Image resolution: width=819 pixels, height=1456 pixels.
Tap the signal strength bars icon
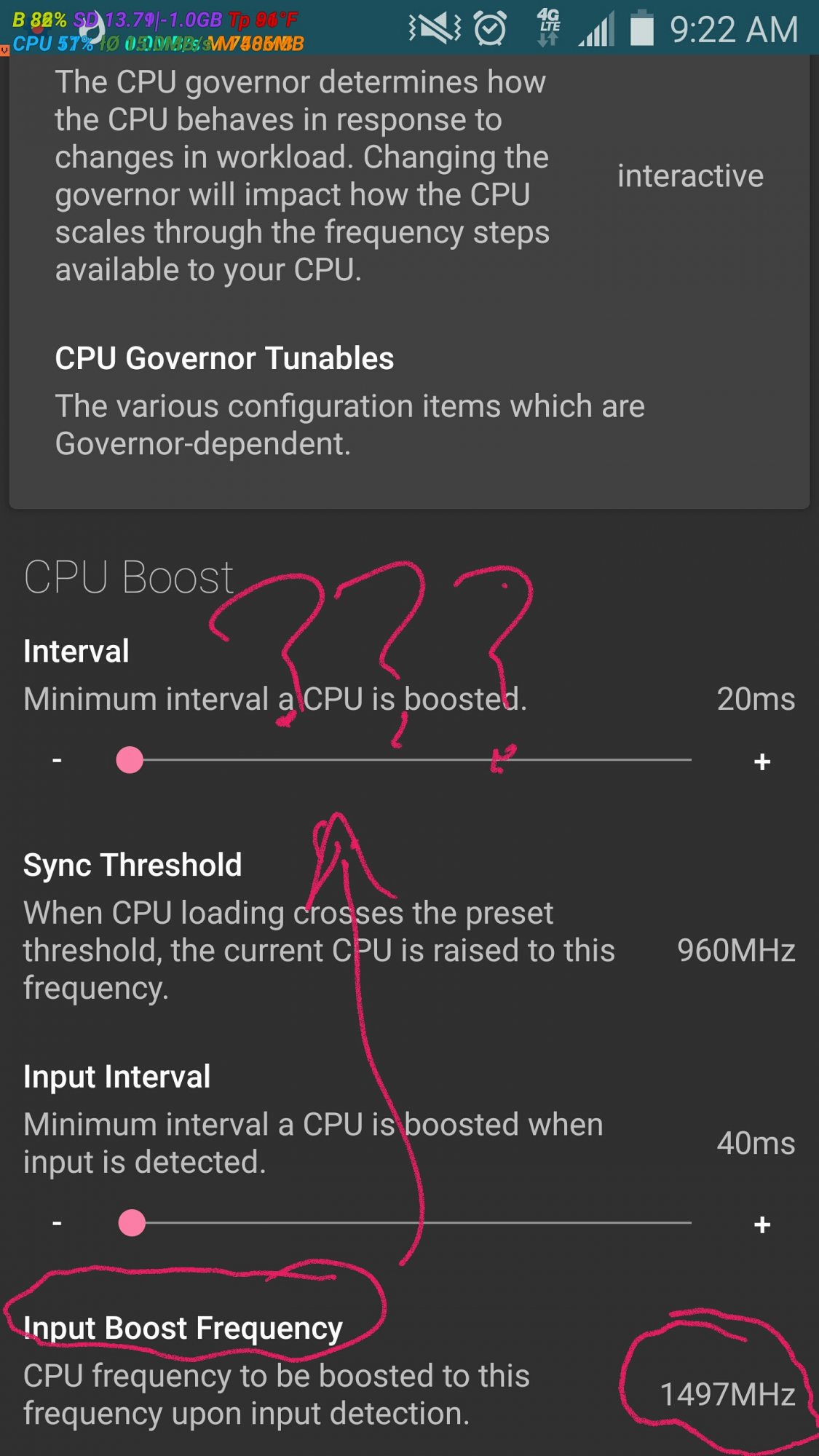click(x=597, y=29)
